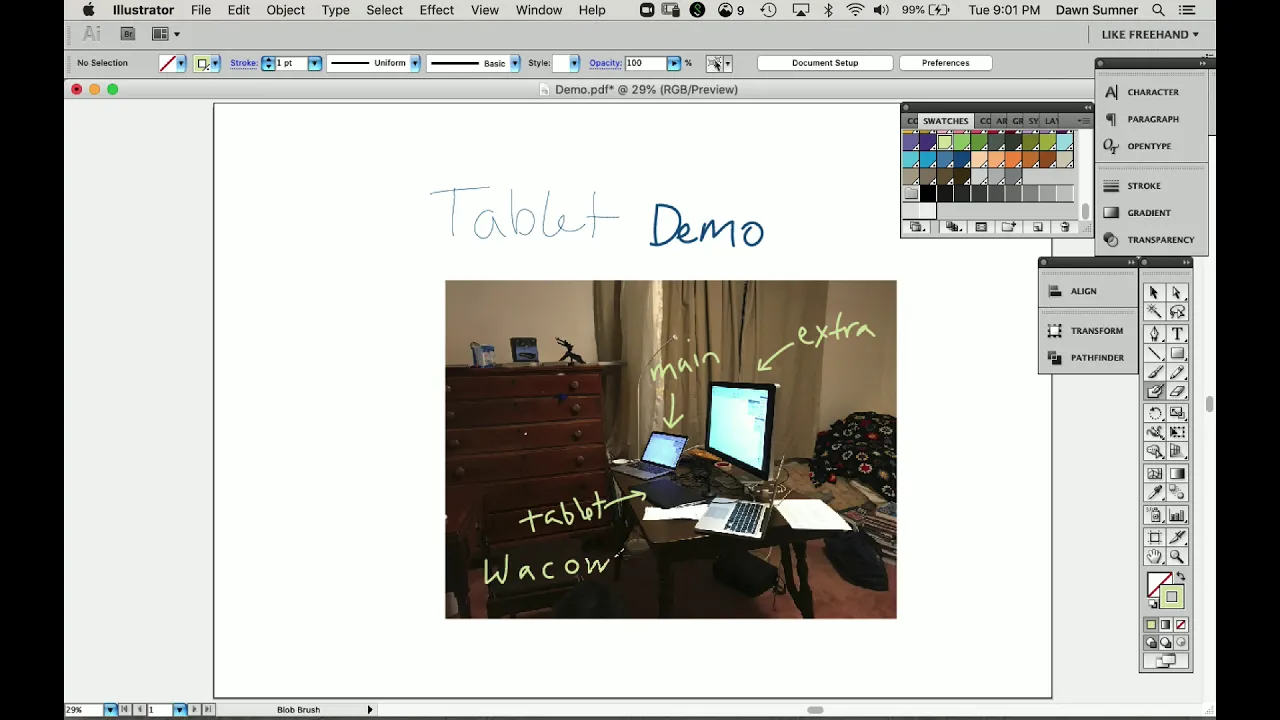Click the Preferences button
1280x720 pixels.
945,63
